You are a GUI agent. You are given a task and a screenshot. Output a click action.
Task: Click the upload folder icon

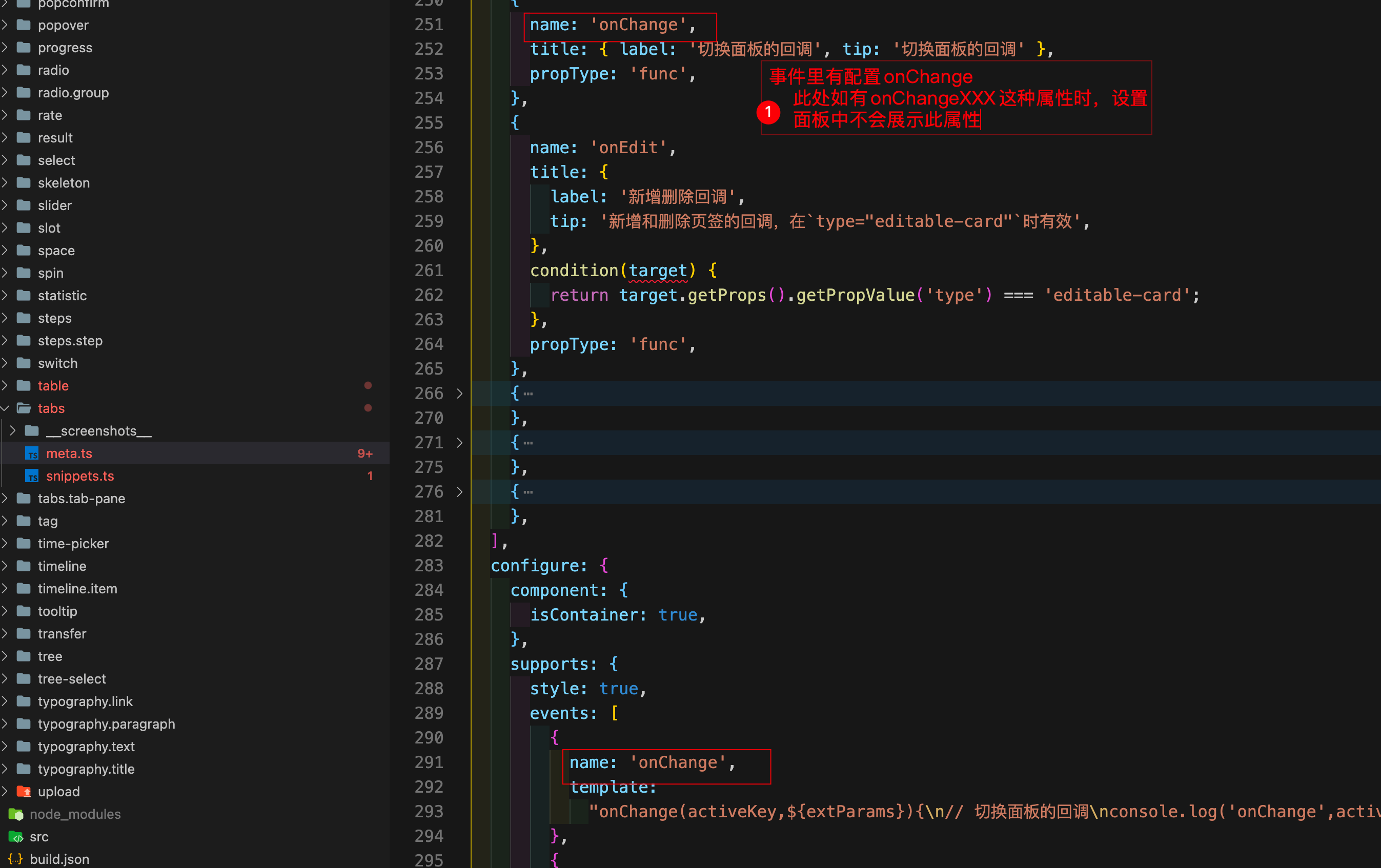(24, 791)
